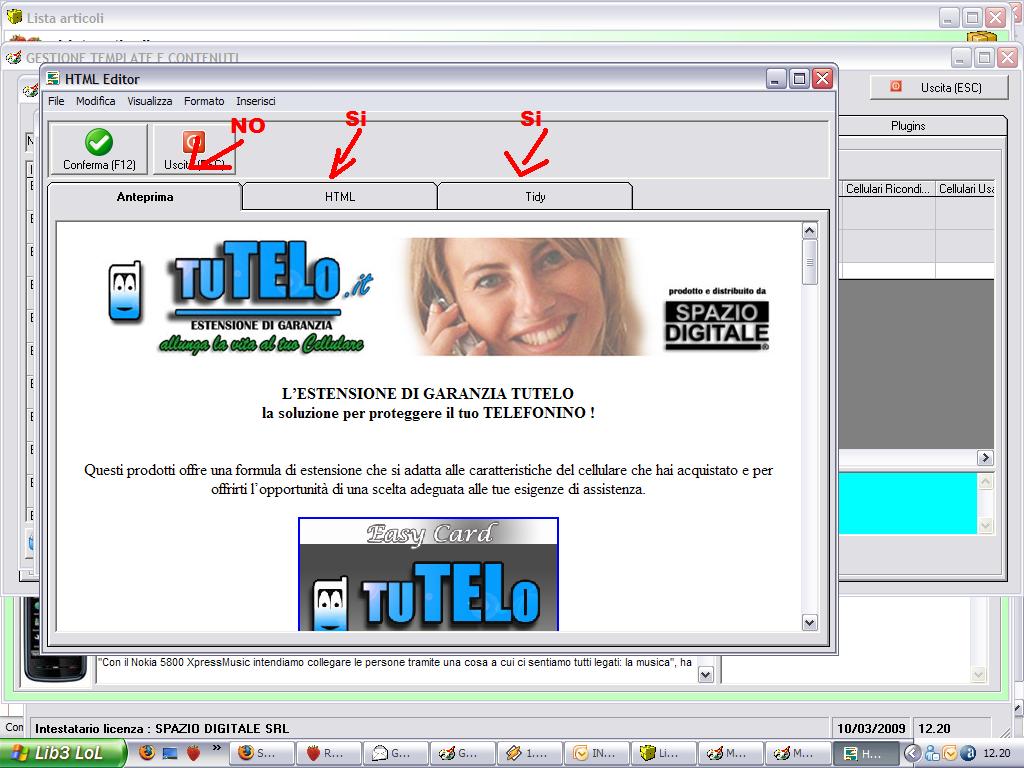Screen dimensions: 1024x768
Task: Click the Cellulari Usa column header
Action: pos(965,189)
